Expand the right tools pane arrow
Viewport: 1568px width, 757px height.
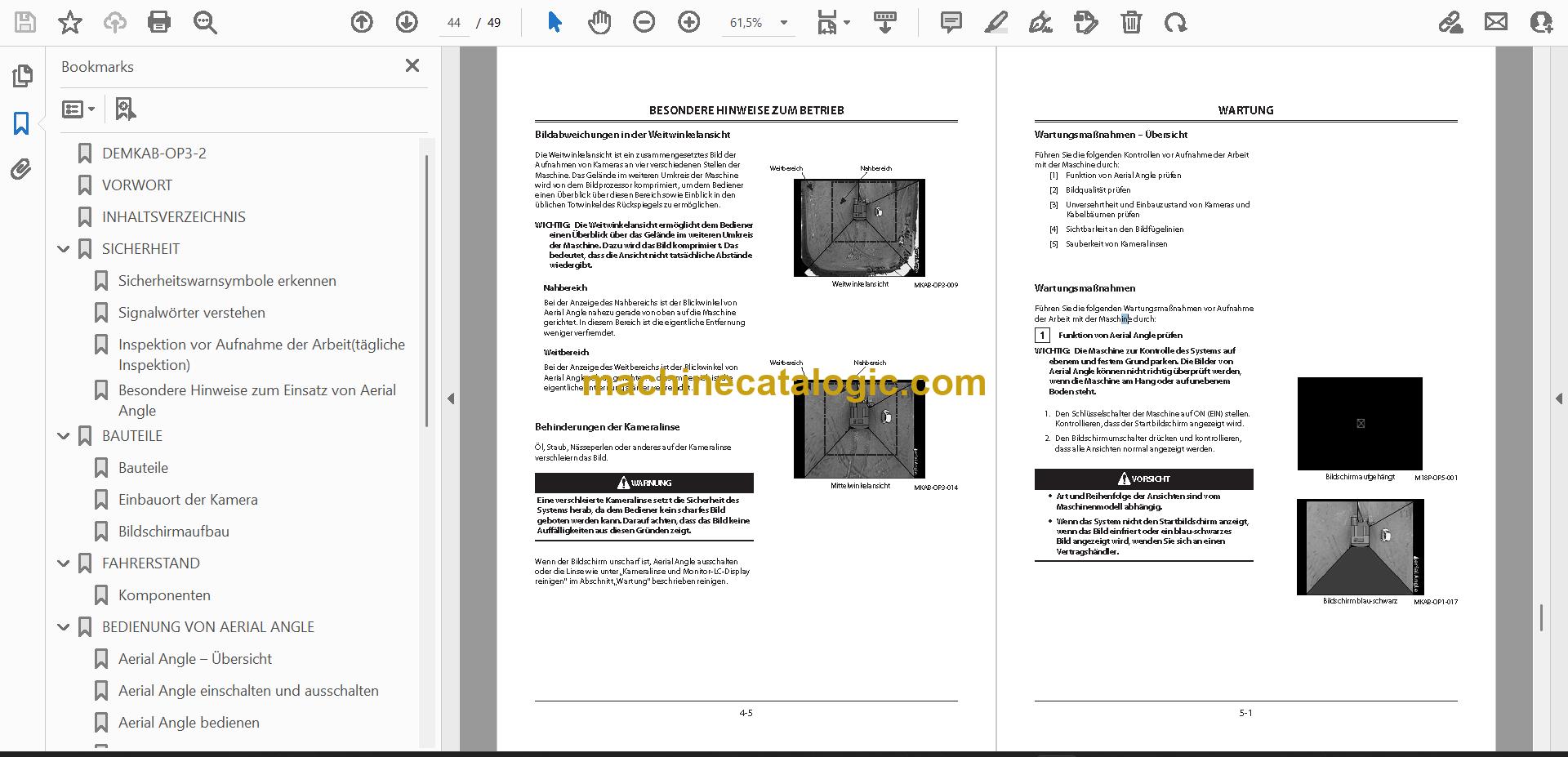pos(1558,399)
